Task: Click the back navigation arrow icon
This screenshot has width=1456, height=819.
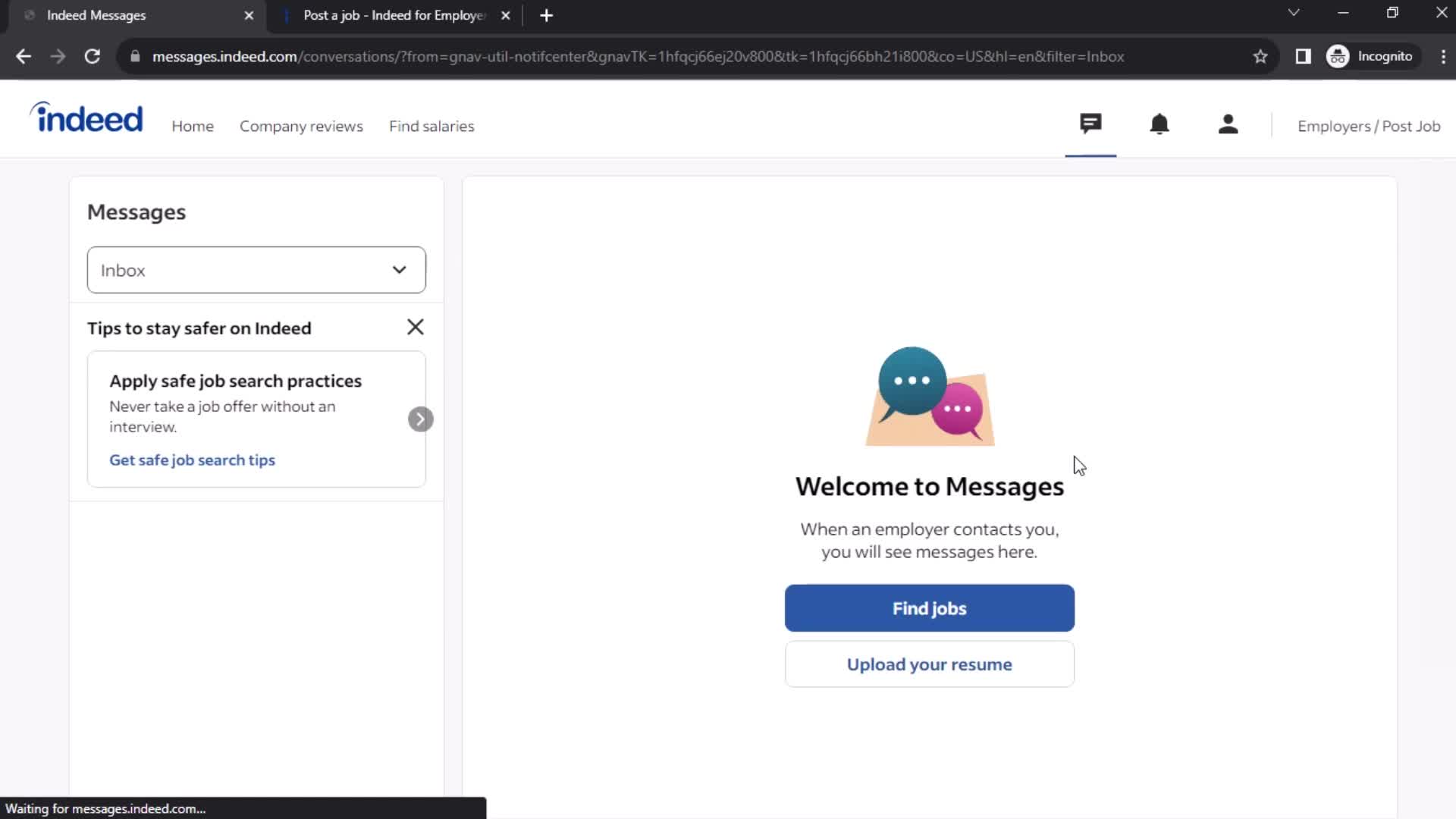Action: pos(23,56)
